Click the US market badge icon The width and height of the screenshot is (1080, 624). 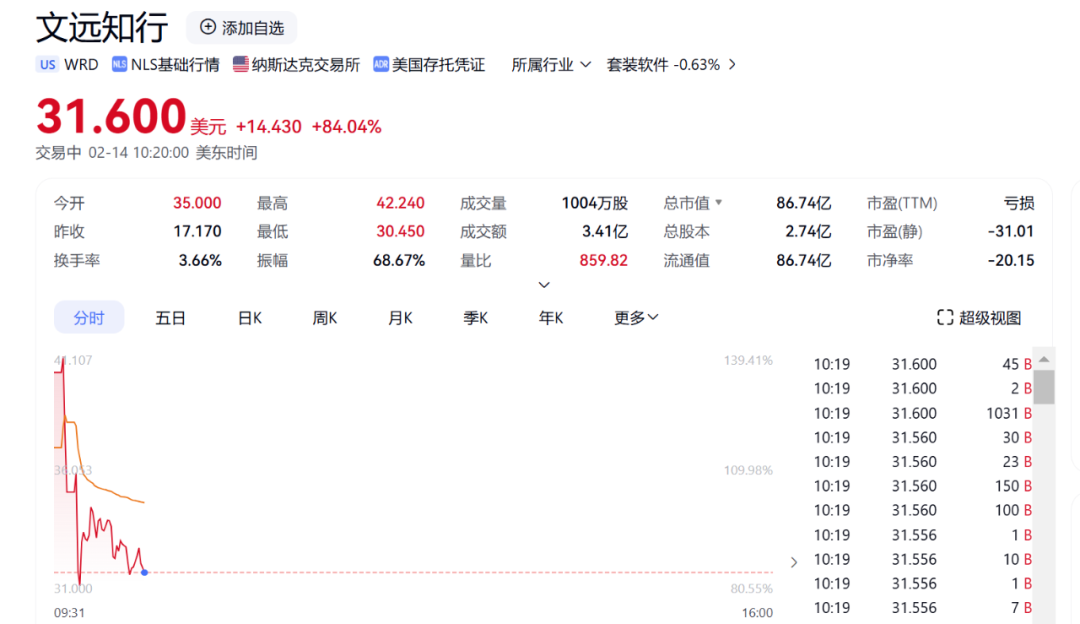pos(48,65)
